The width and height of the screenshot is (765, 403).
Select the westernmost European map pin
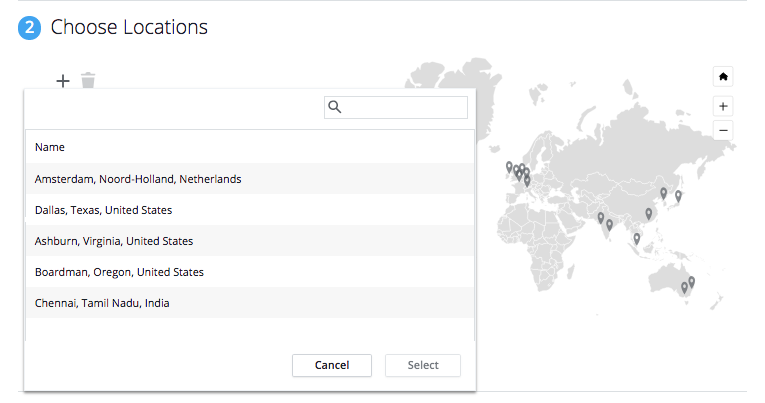click(509, 167)
